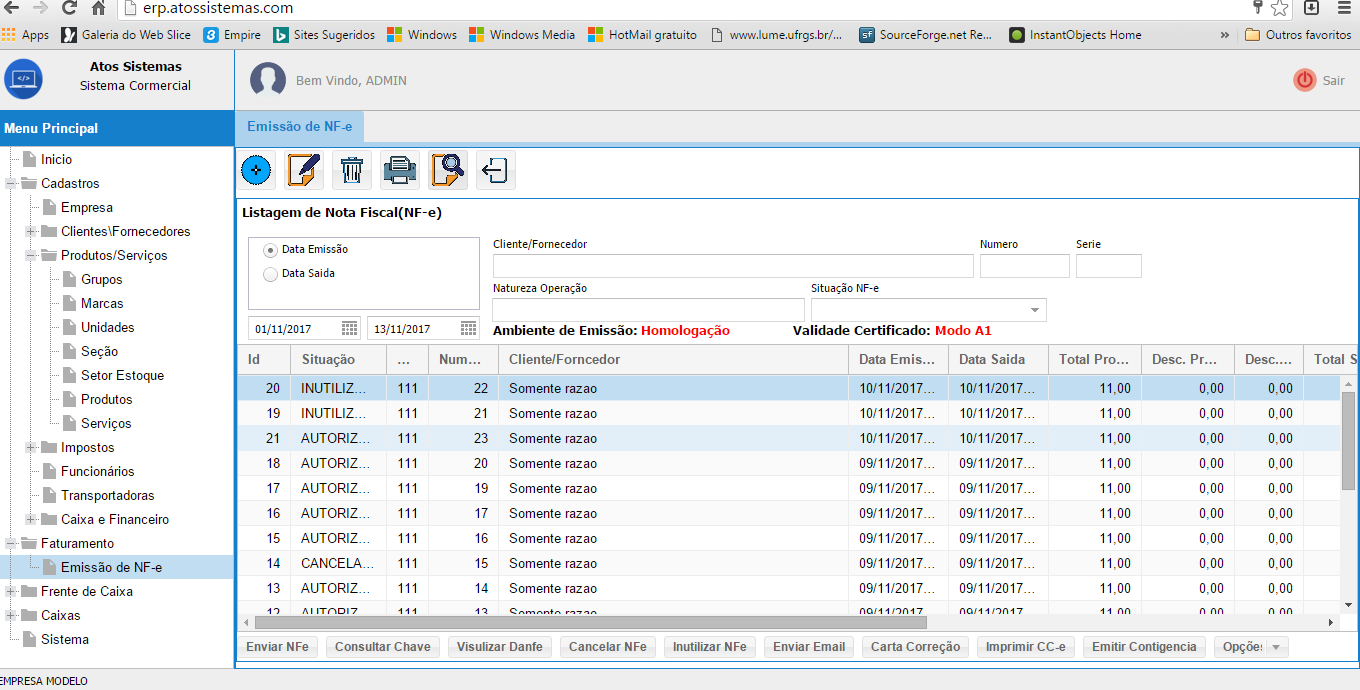Collapse the Produtos/Serviços tree node
This screenshot has width=1360, height=690.
[x=31, y=256]
